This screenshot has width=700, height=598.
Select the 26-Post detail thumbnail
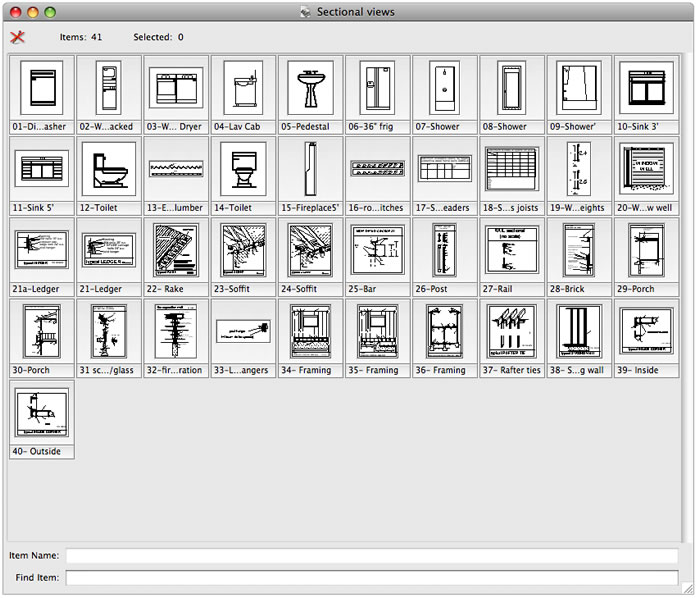443,250
